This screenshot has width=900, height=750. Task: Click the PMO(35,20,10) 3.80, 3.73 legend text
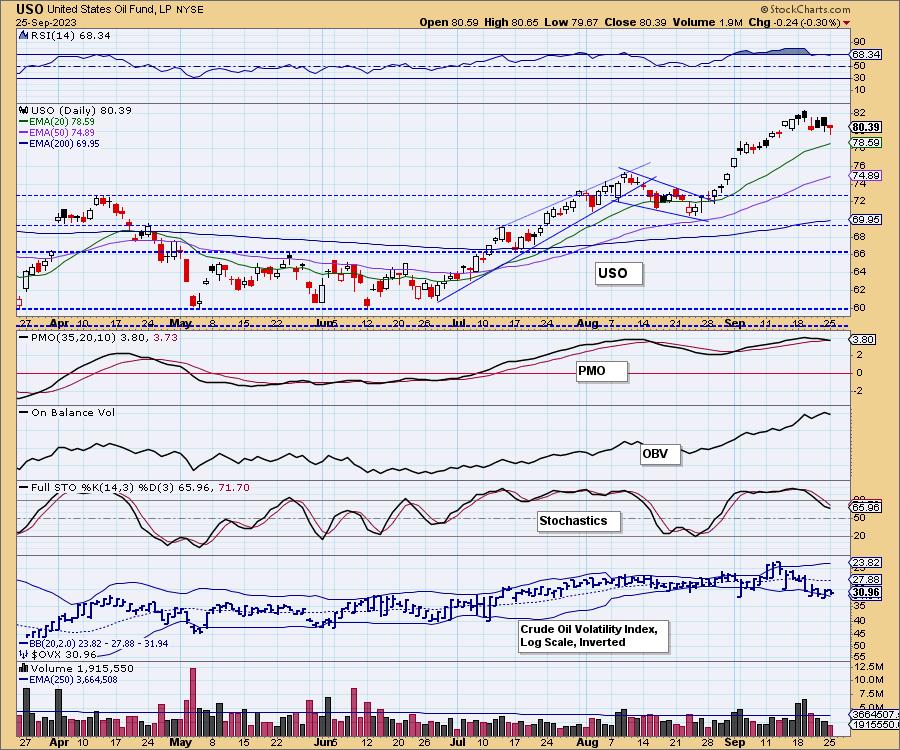point(104,337)
